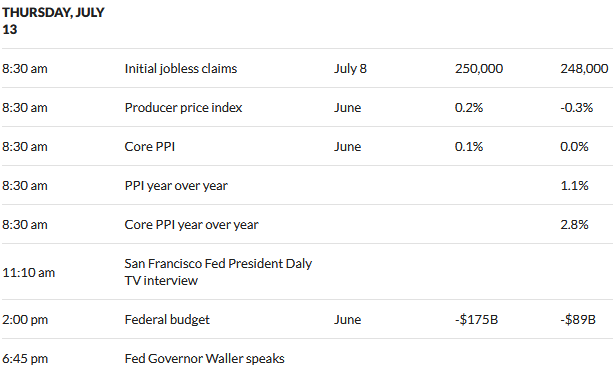Click the 2.8% Core PPI yearly value
613x372 pixels.
pos(574,225)
